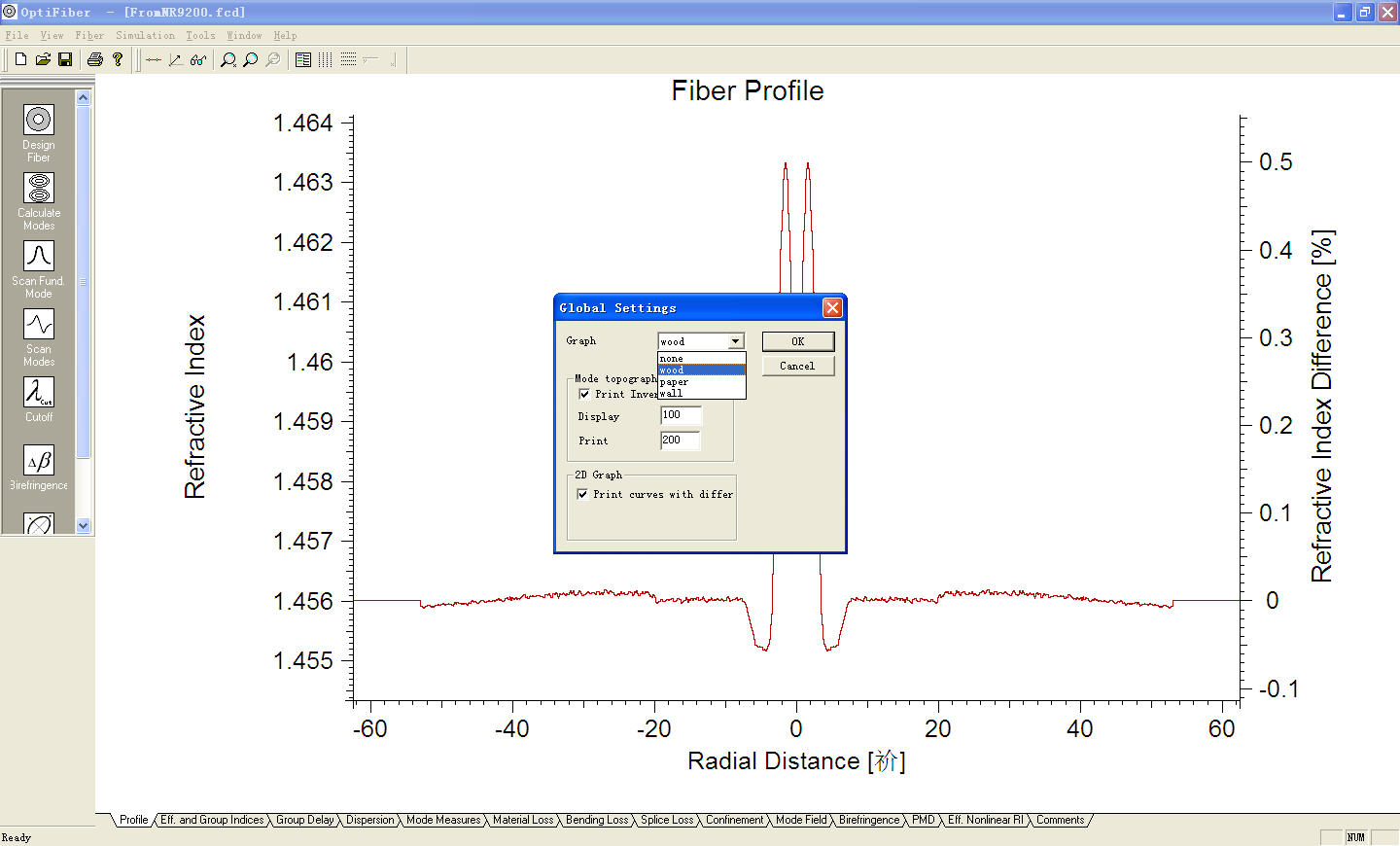Open the Birefringence sidebar tool
Image resolution: width=1400 pixels, height=846 pixels.
(39, 460)
